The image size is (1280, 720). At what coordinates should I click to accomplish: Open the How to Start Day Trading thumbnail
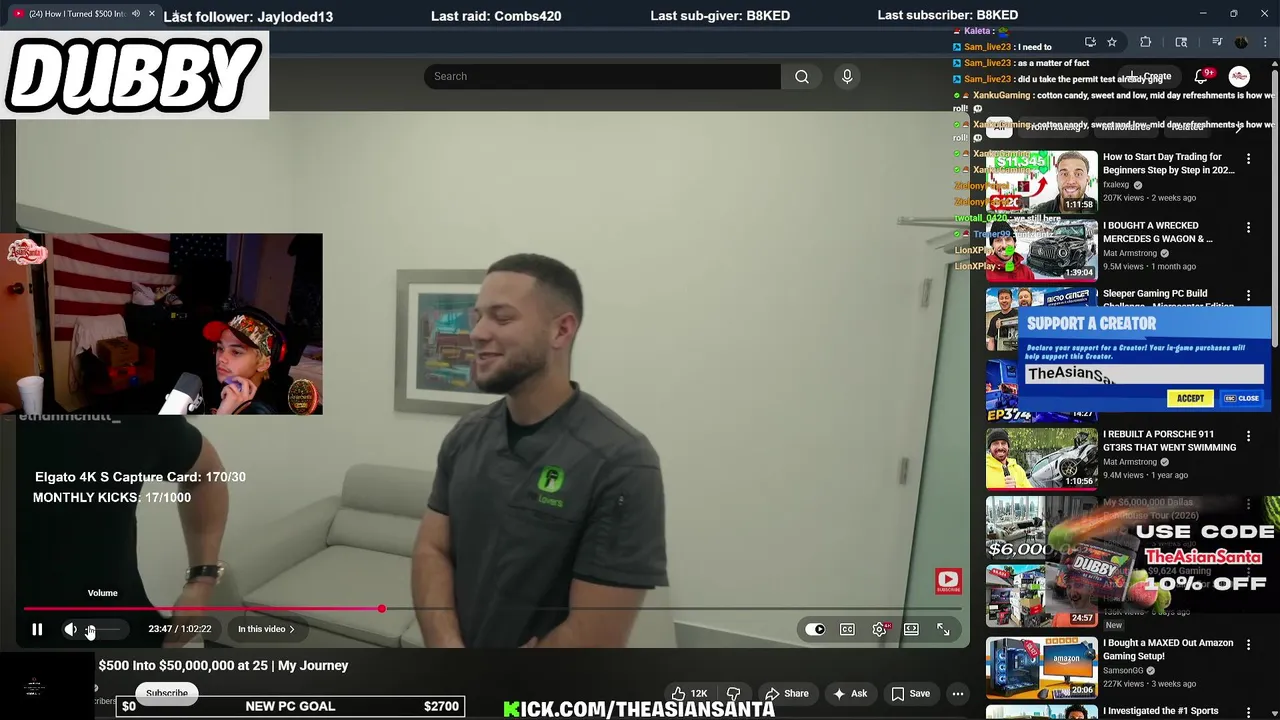[1041, 181]
